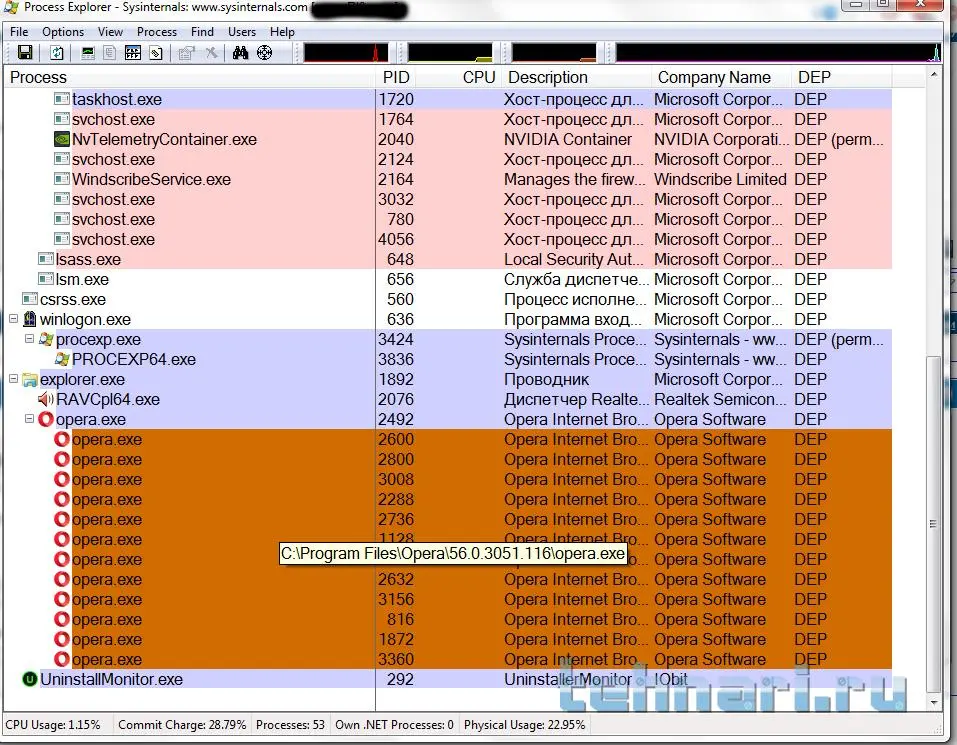This screenshot has height=745, width=957.
Task: Collapse the explorer.exe tree node
Action: pyautogui.click(x=14, y=380)
